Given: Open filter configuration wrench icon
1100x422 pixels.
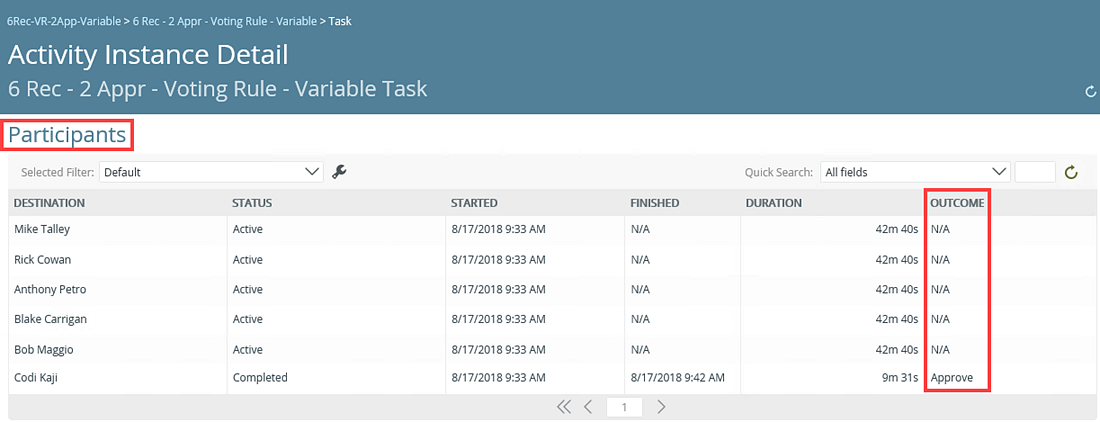Looking at the screenshot, I should coord(340,172).
